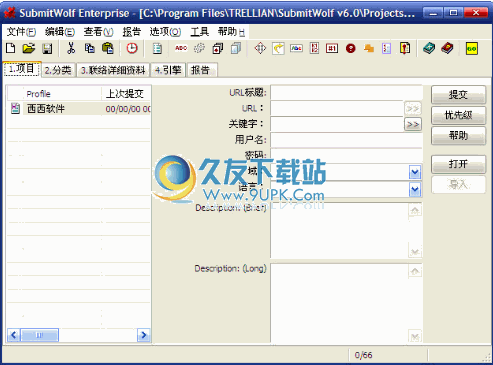
Task: Click the 提交 button
Action: tap(458, 95)
